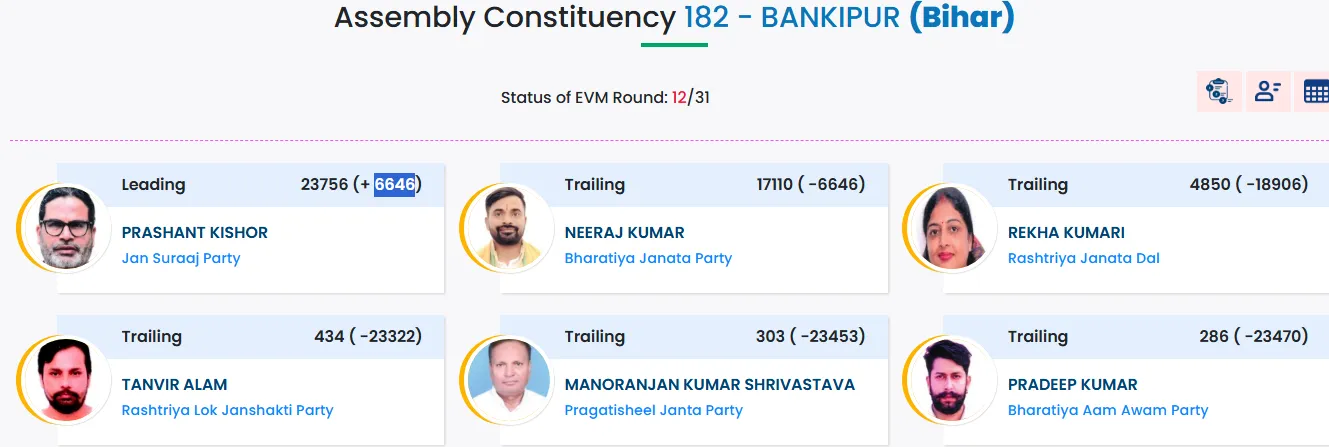Open Pragatisheel Janta Party link
This screenshot has height=447, width=1329.
coord(654,410)
